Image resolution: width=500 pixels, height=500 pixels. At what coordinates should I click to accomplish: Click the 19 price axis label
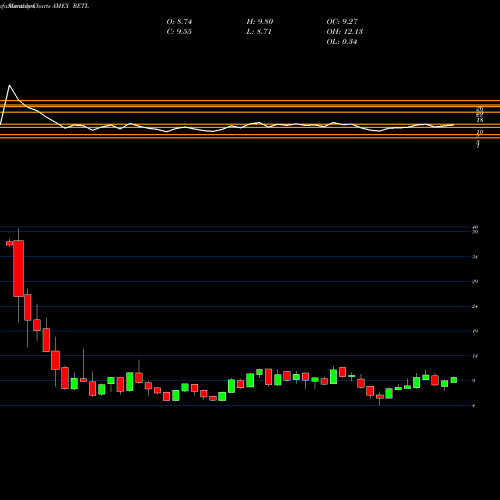point(475,331)
